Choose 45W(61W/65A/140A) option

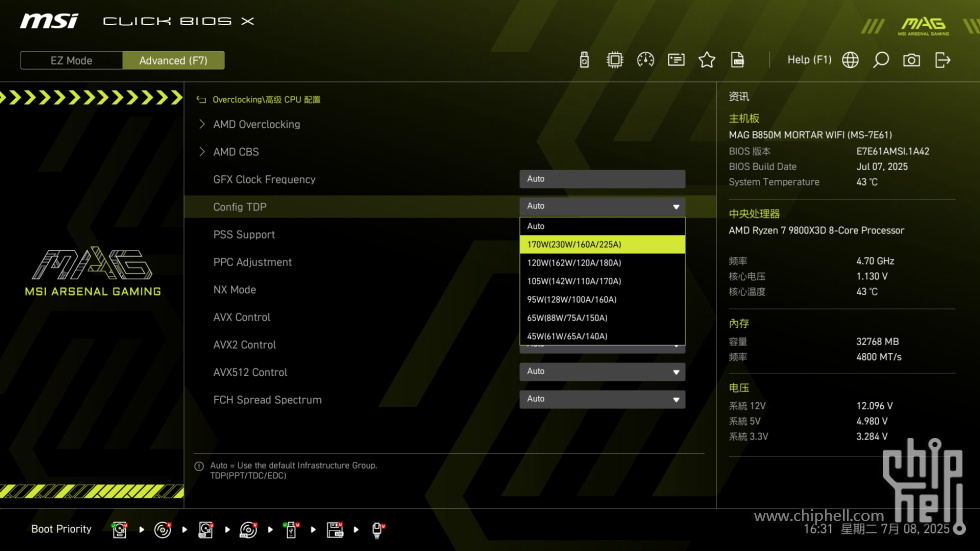(x=602, y=336)
